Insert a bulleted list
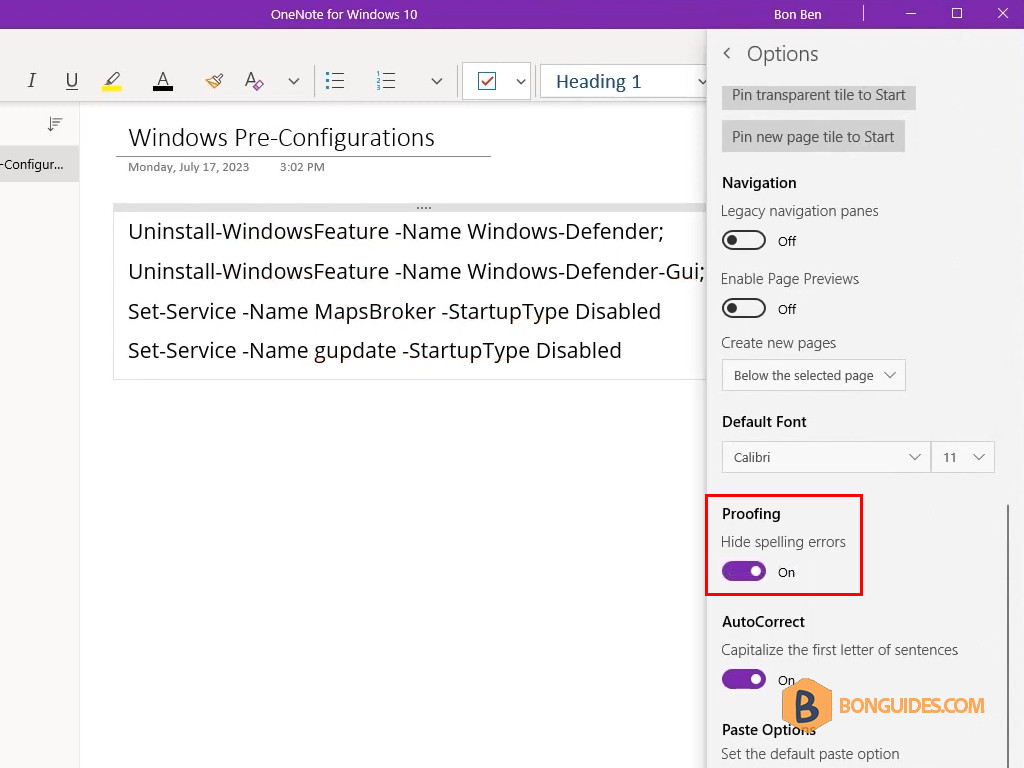Screen dimensions: 1024x768 (335, 81)
